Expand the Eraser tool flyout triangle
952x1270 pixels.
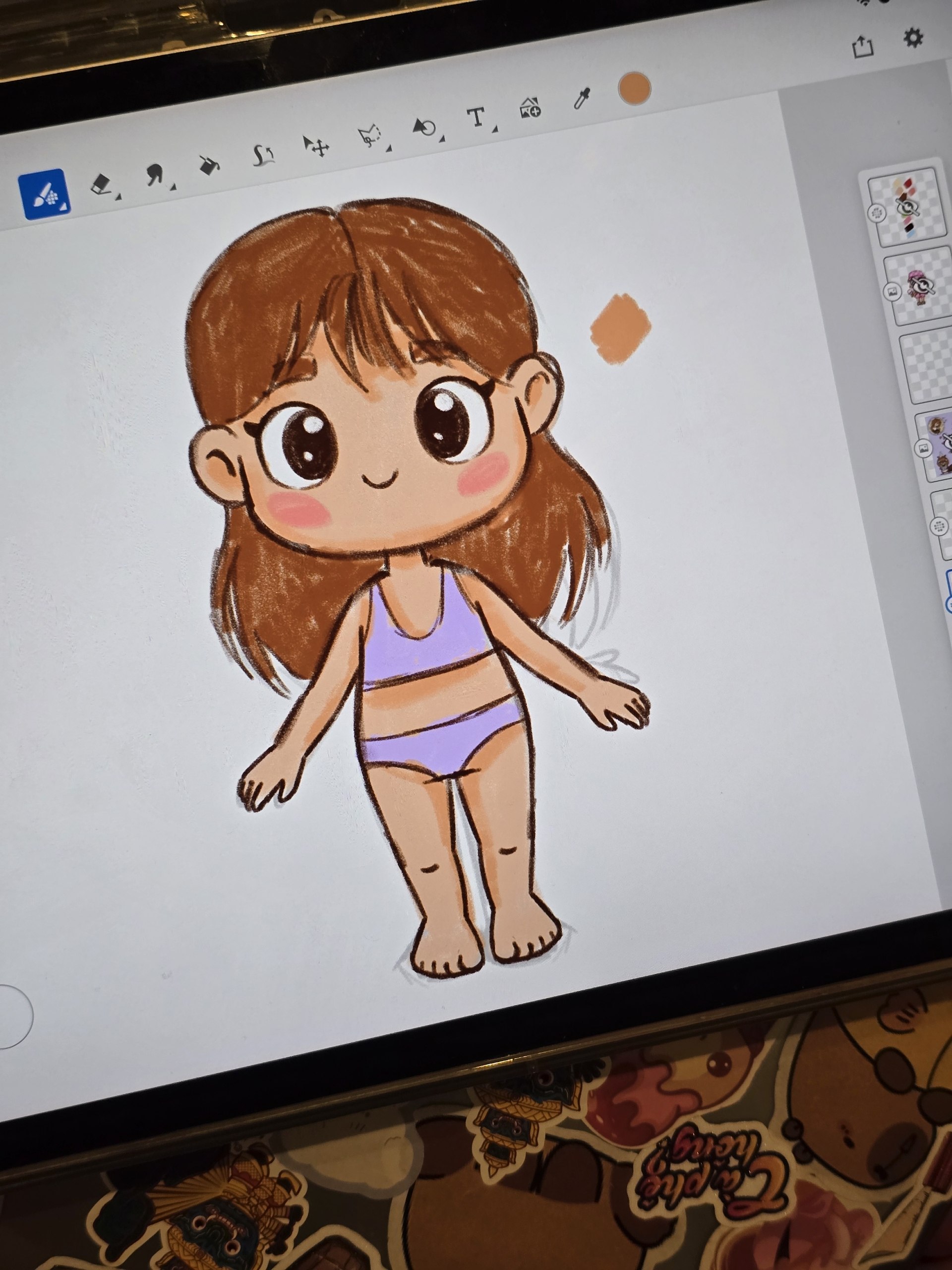click(118, 197)
